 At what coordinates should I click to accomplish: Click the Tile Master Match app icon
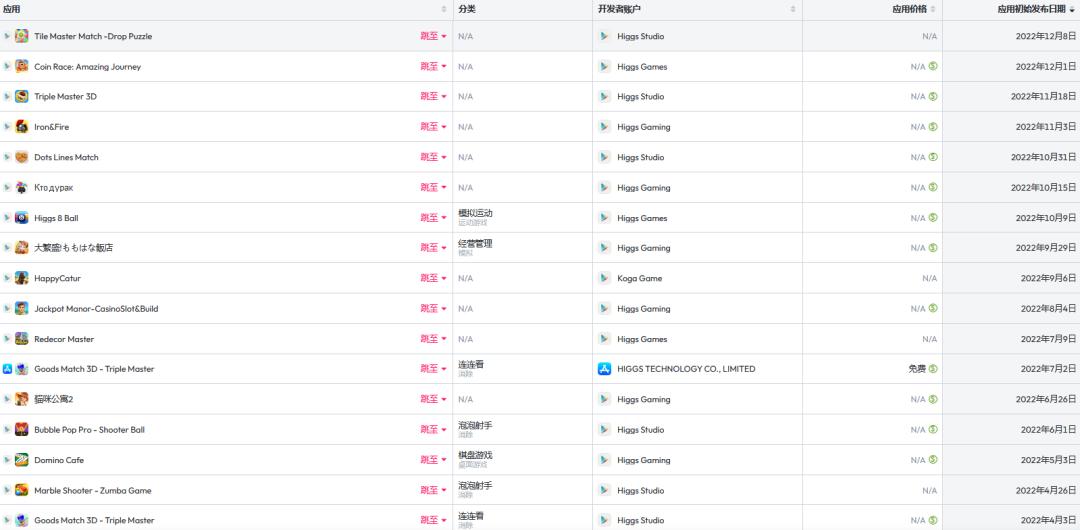coord(22,36)
